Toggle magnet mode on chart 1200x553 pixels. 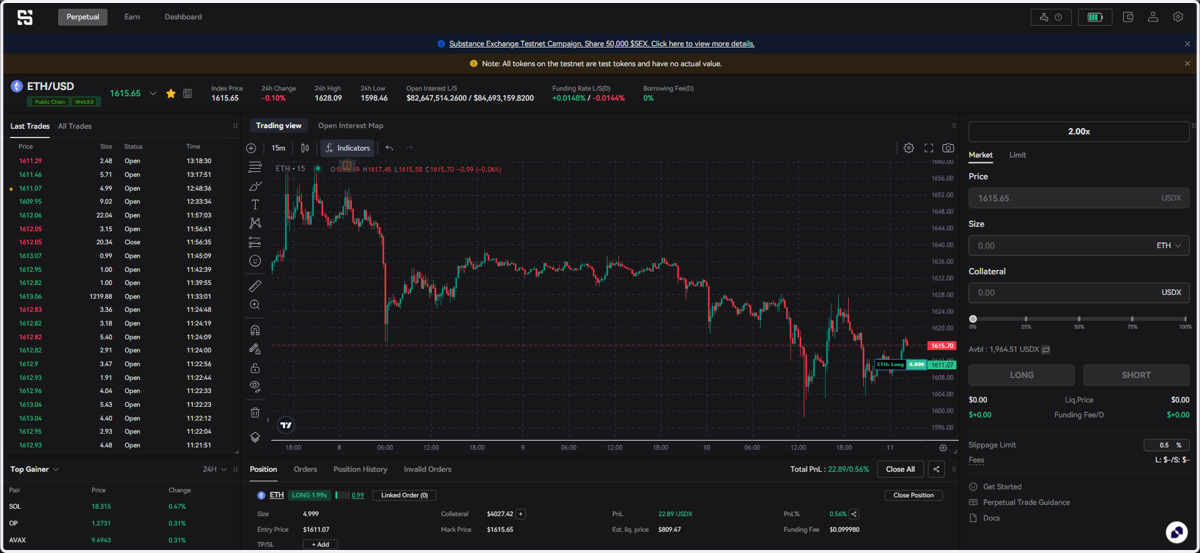tap(255, 330)
